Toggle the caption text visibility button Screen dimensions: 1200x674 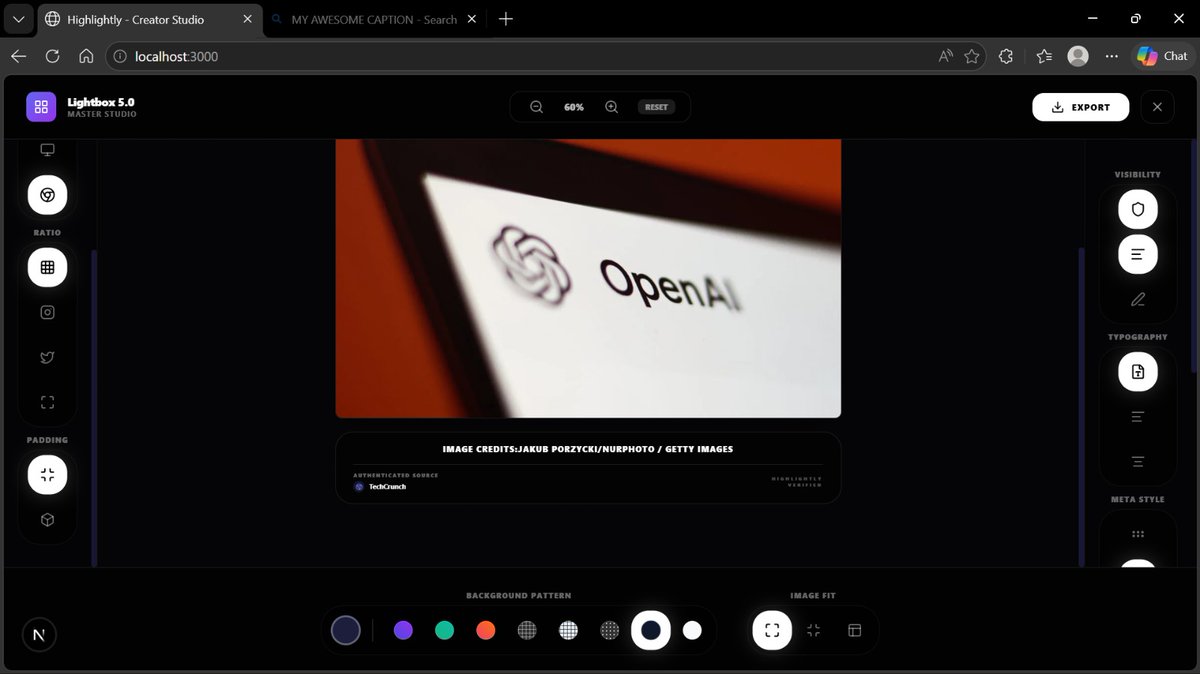click(1138, 254)
